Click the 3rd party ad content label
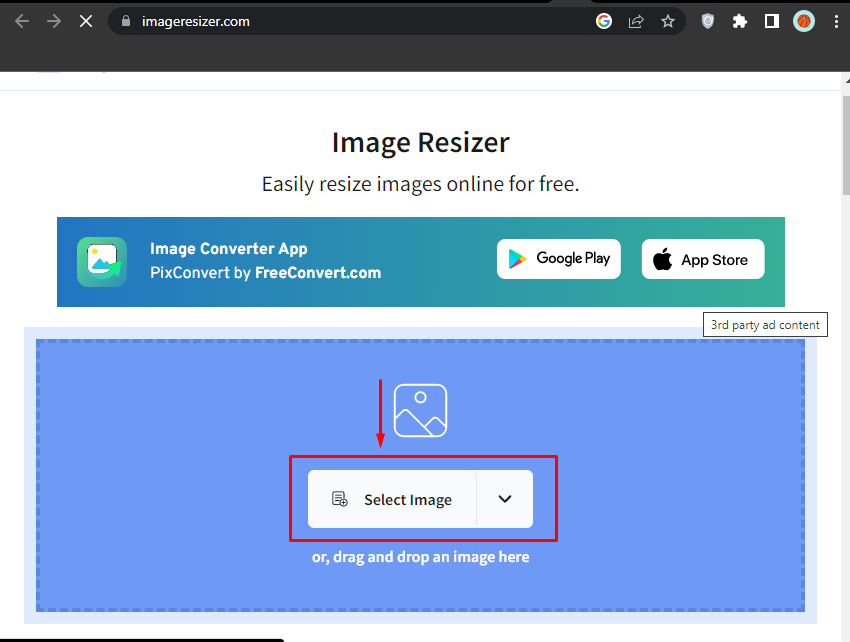 point(765,325)
